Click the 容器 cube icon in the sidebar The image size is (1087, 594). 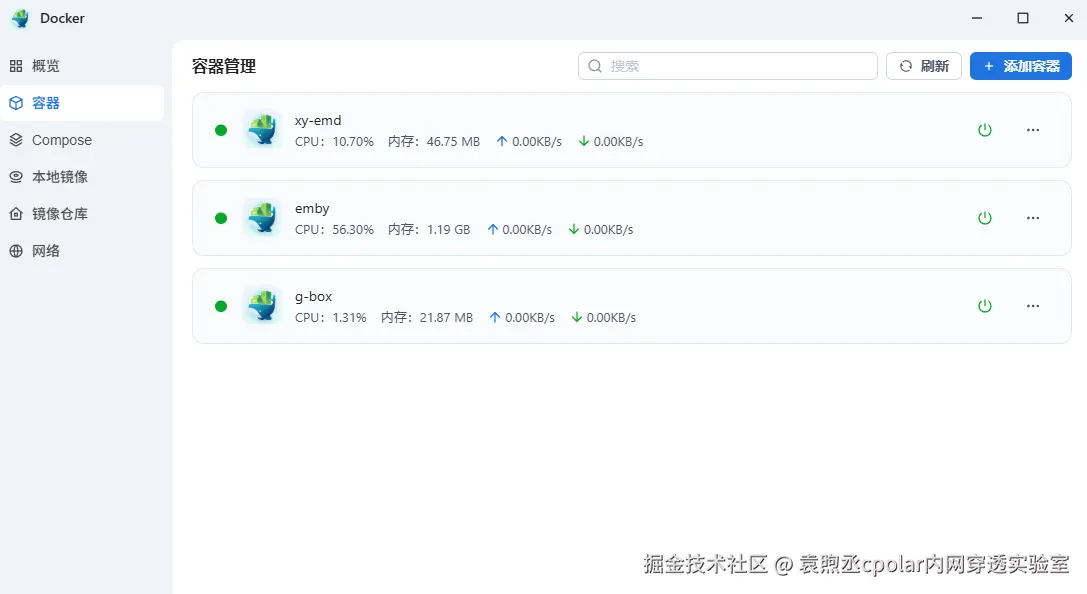click(x=16, y=103)
